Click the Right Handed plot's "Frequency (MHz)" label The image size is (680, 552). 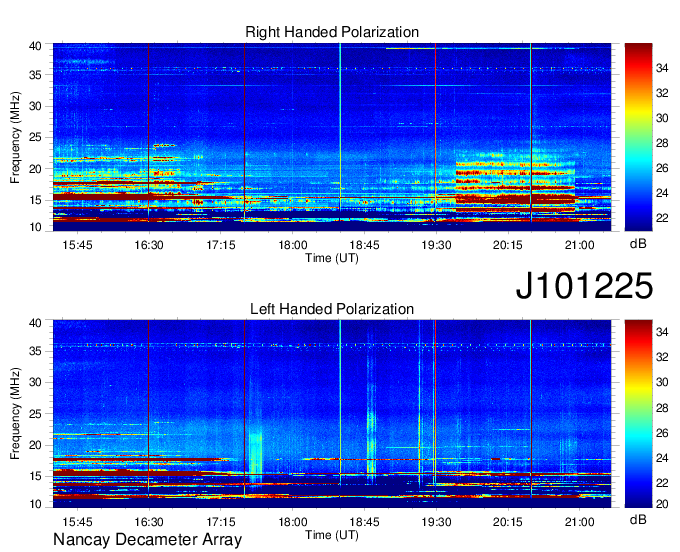[15, 137]
